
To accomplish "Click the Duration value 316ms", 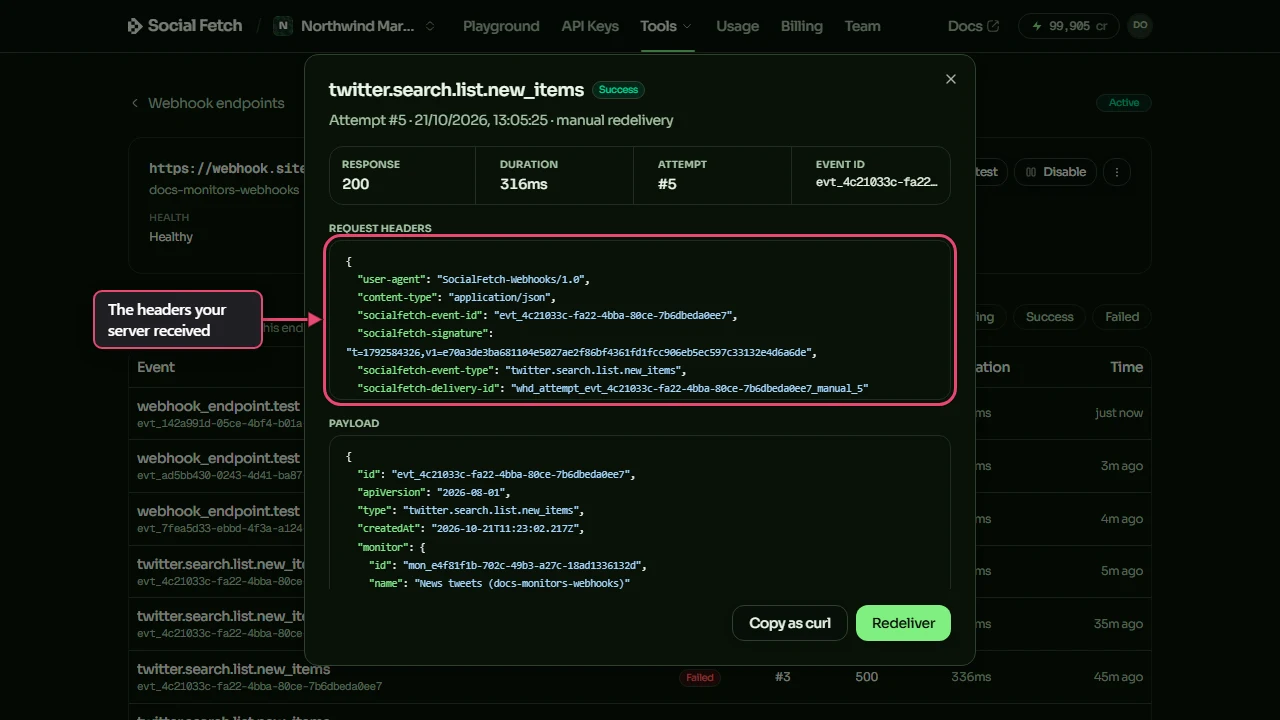I will click(524, 184).
